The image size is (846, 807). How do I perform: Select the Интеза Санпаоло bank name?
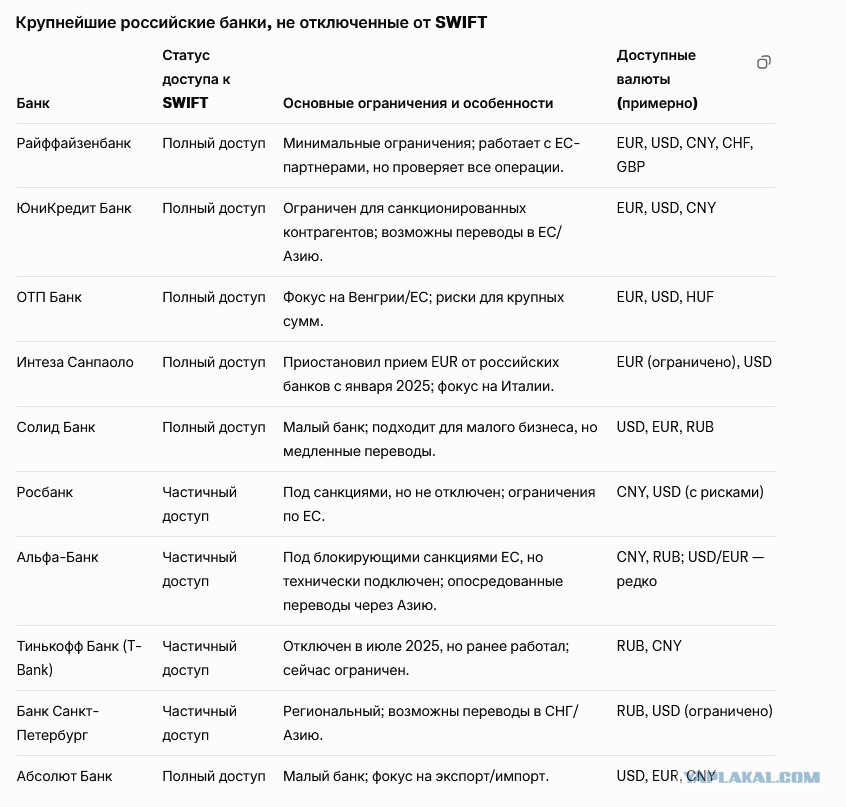[x=75, y=362]
